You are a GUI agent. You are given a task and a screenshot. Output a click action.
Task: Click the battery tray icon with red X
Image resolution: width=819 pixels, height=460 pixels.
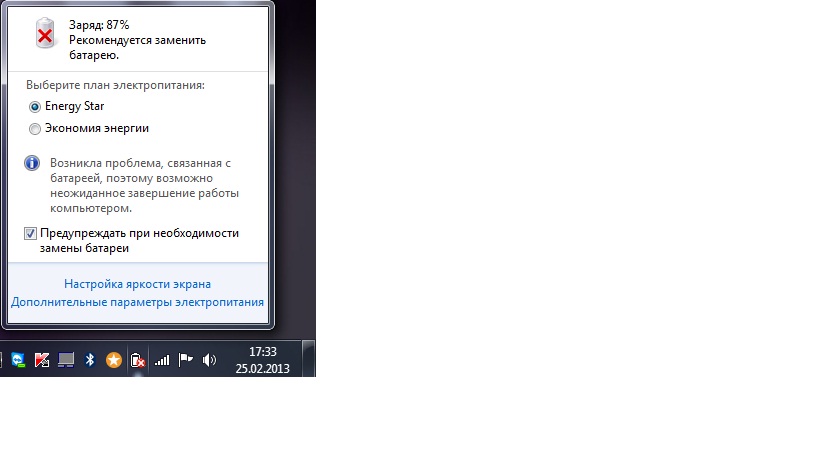pos(138,359)
